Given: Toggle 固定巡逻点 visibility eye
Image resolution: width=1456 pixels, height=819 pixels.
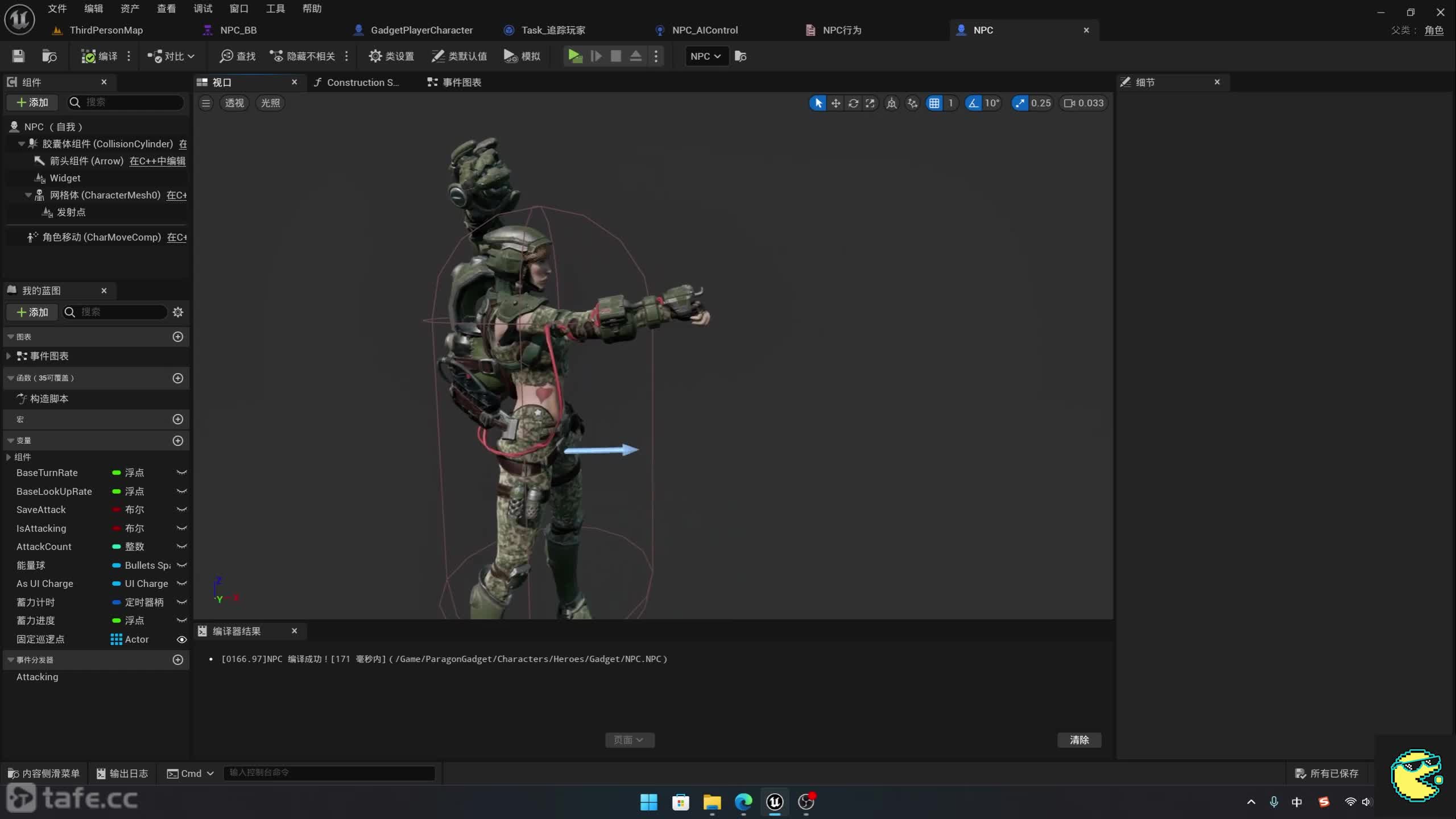Looking at the screenshot, I should tap(181, 639).
